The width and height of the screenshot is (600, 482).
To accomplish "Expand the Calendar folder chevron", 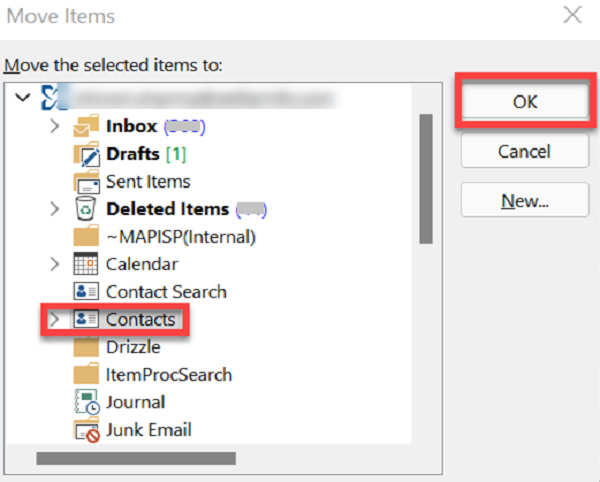I will click(x=55, y=264).
